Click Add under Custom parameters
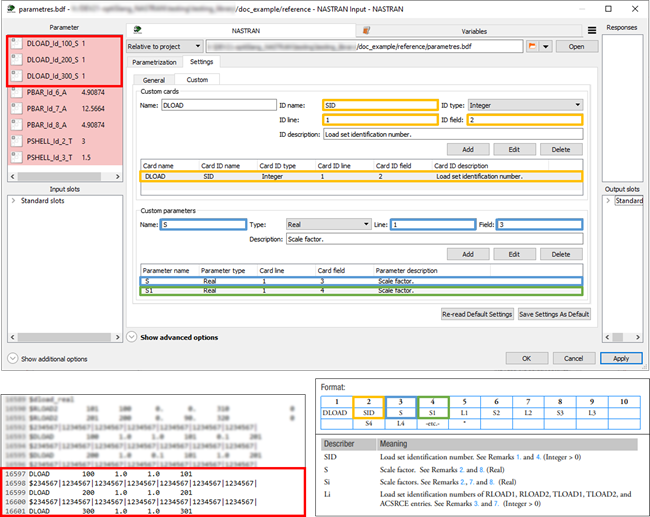 coord(468,254)
